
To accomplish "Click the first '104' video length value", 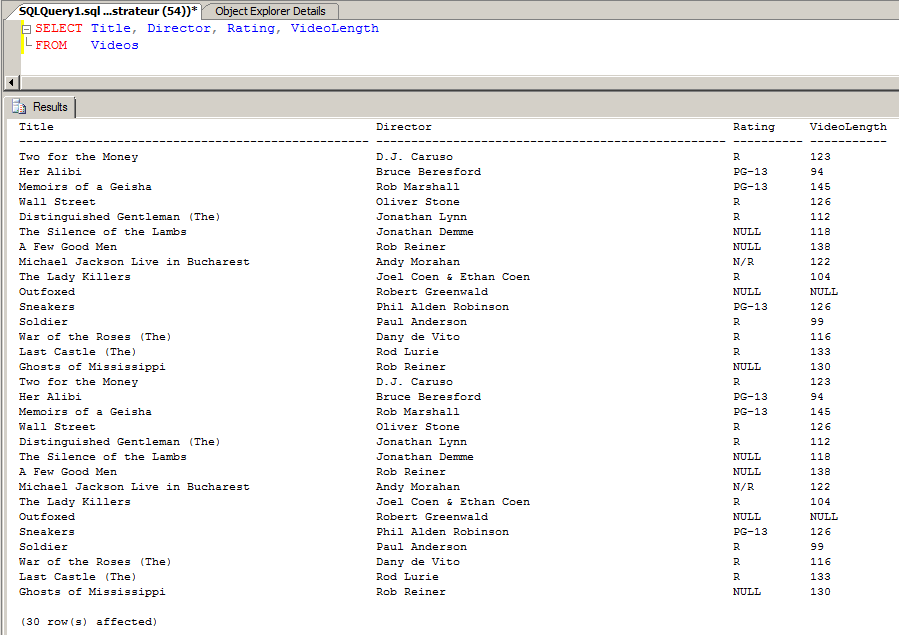I will 820,276.
